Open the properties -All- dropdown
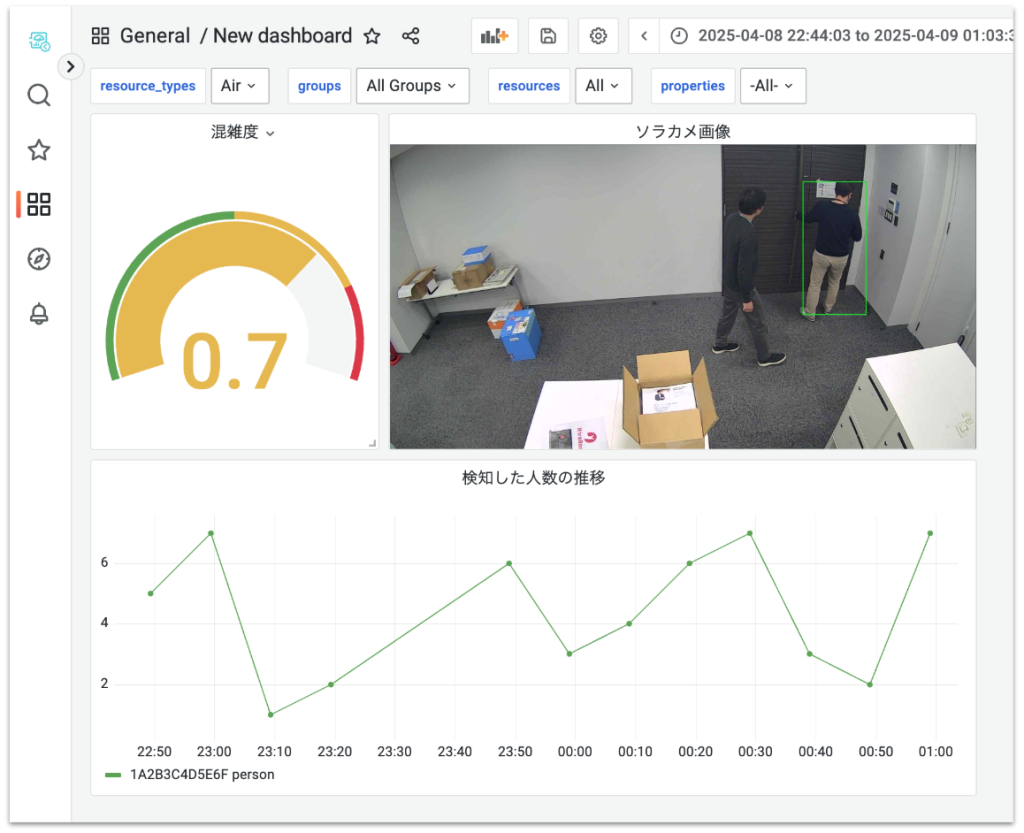Screen dimensions: 1024x833 pos(773,86)
